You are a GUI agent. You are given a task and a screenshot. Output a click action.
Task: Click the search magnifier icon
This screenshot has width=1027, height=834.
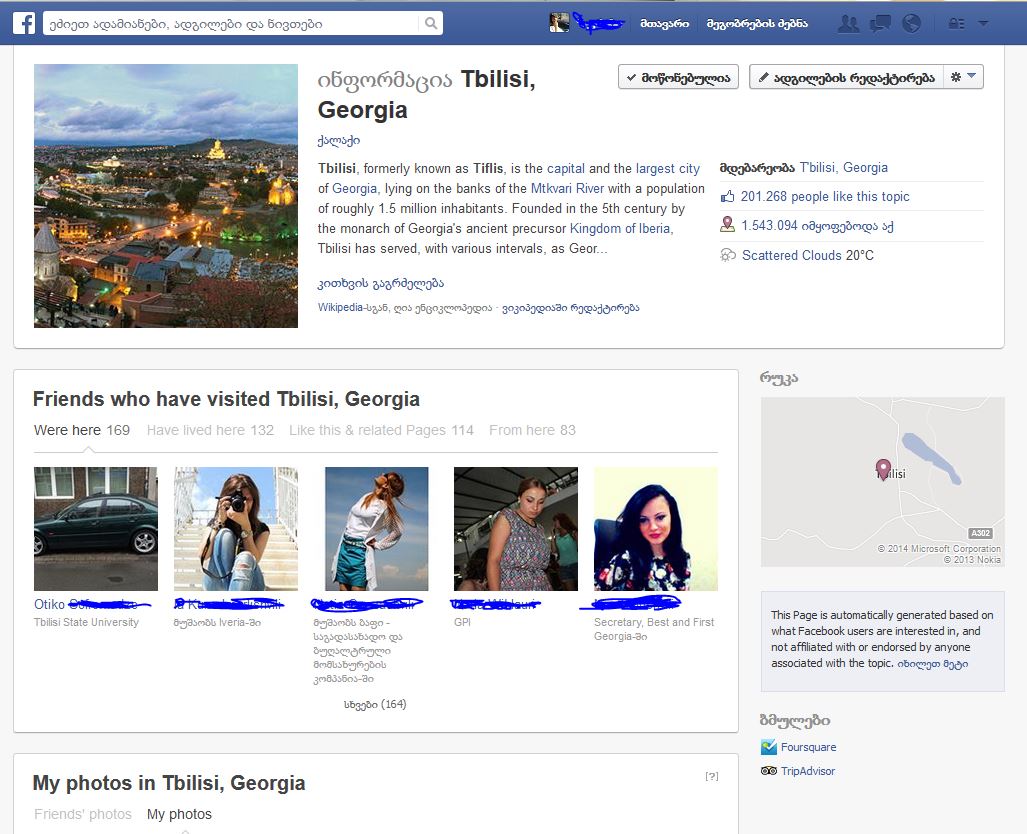pos(430,24)
